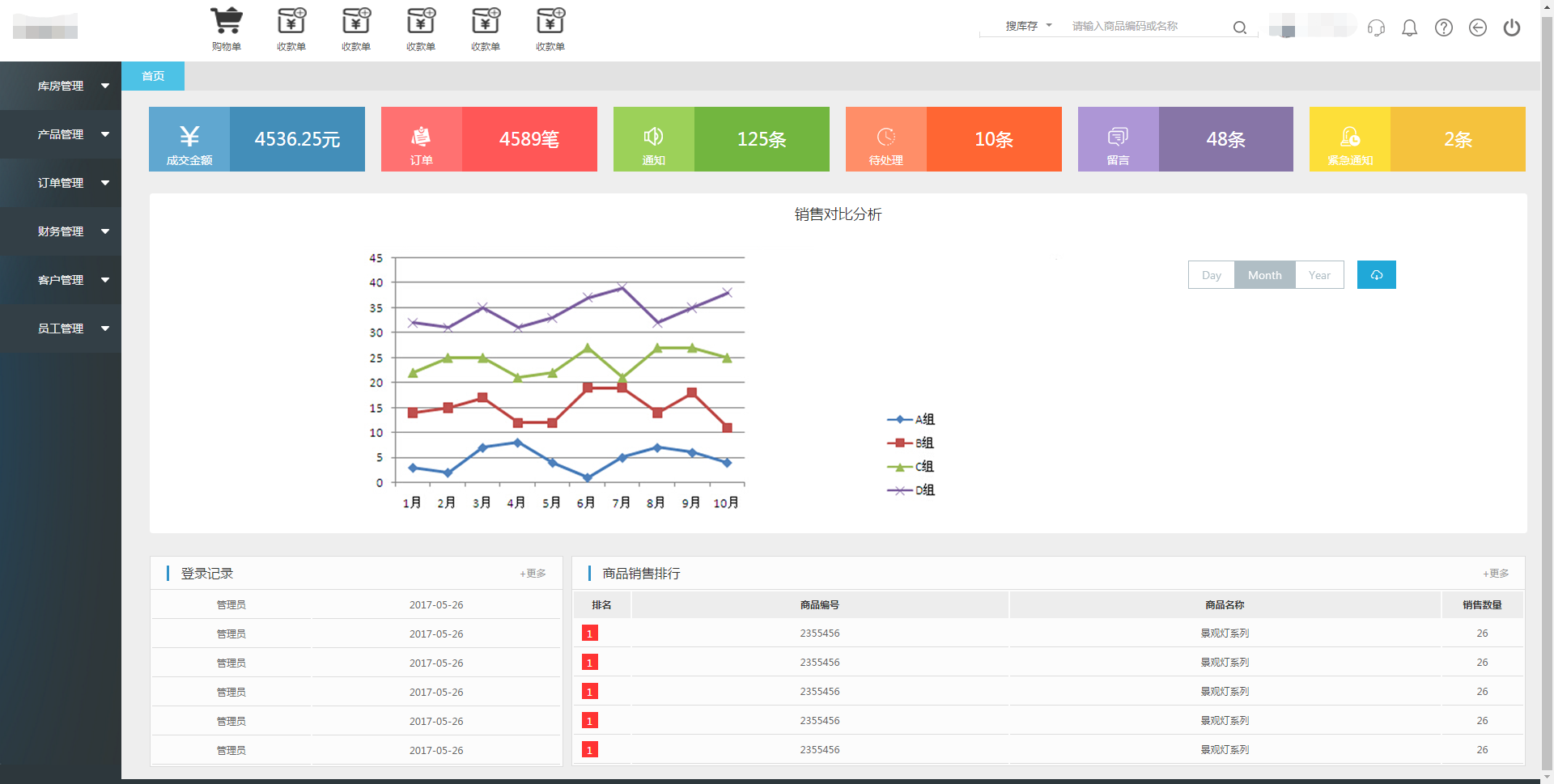This screenshot has height=784, width=1554.
Task: Click the back arrow circle icon
Action: [x=1477, y=28]
